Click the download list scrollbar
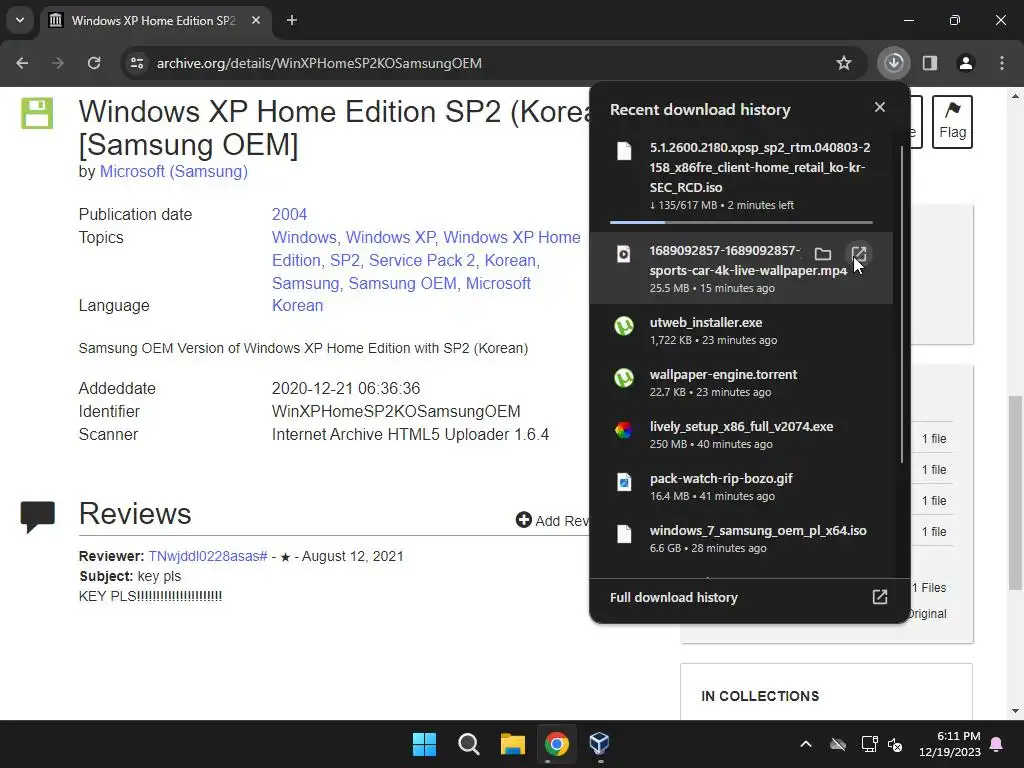Image resolution: width=1024 pixels, height=768 pixels. 902,304
